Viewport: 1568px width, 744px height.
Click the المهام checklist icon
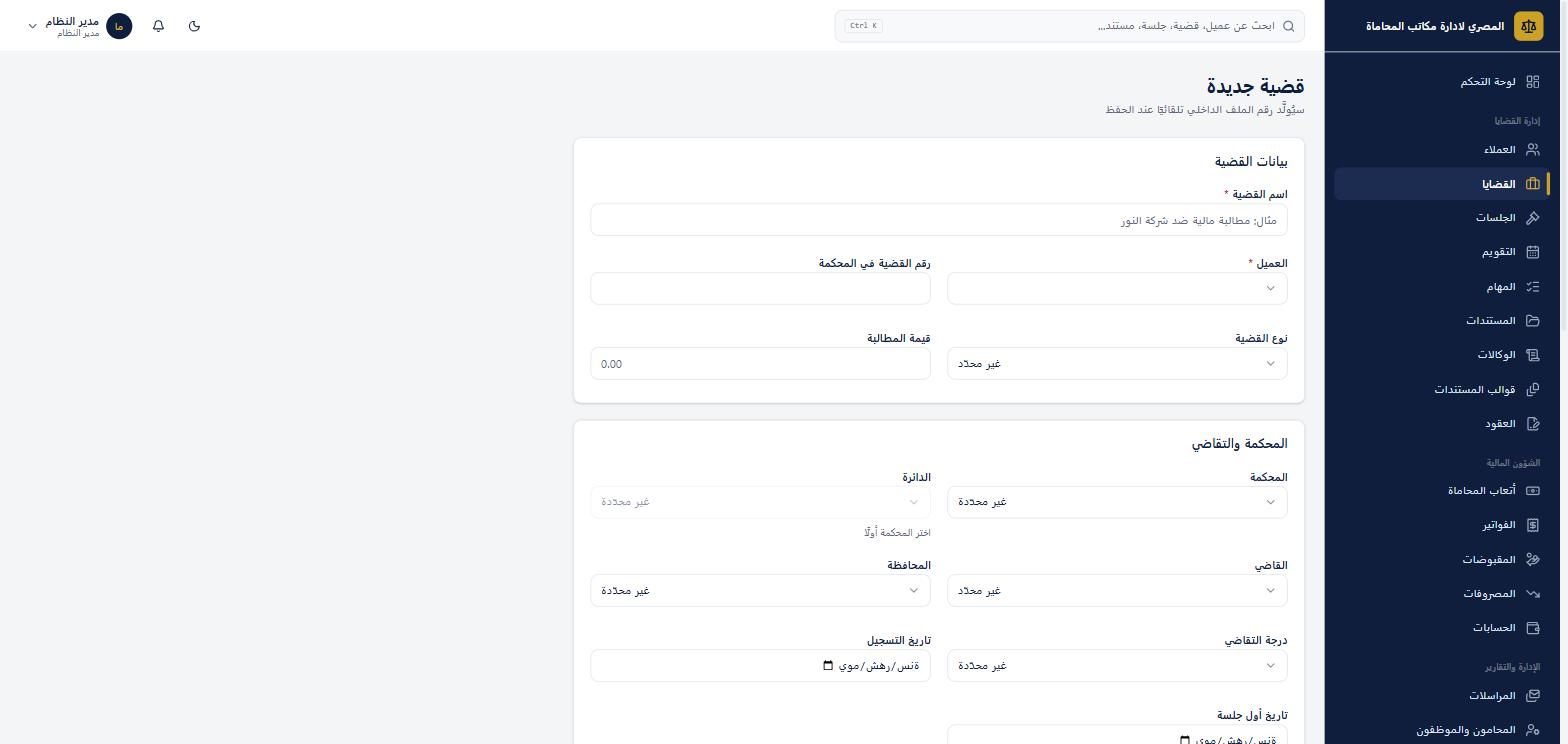click(1533, 287)
